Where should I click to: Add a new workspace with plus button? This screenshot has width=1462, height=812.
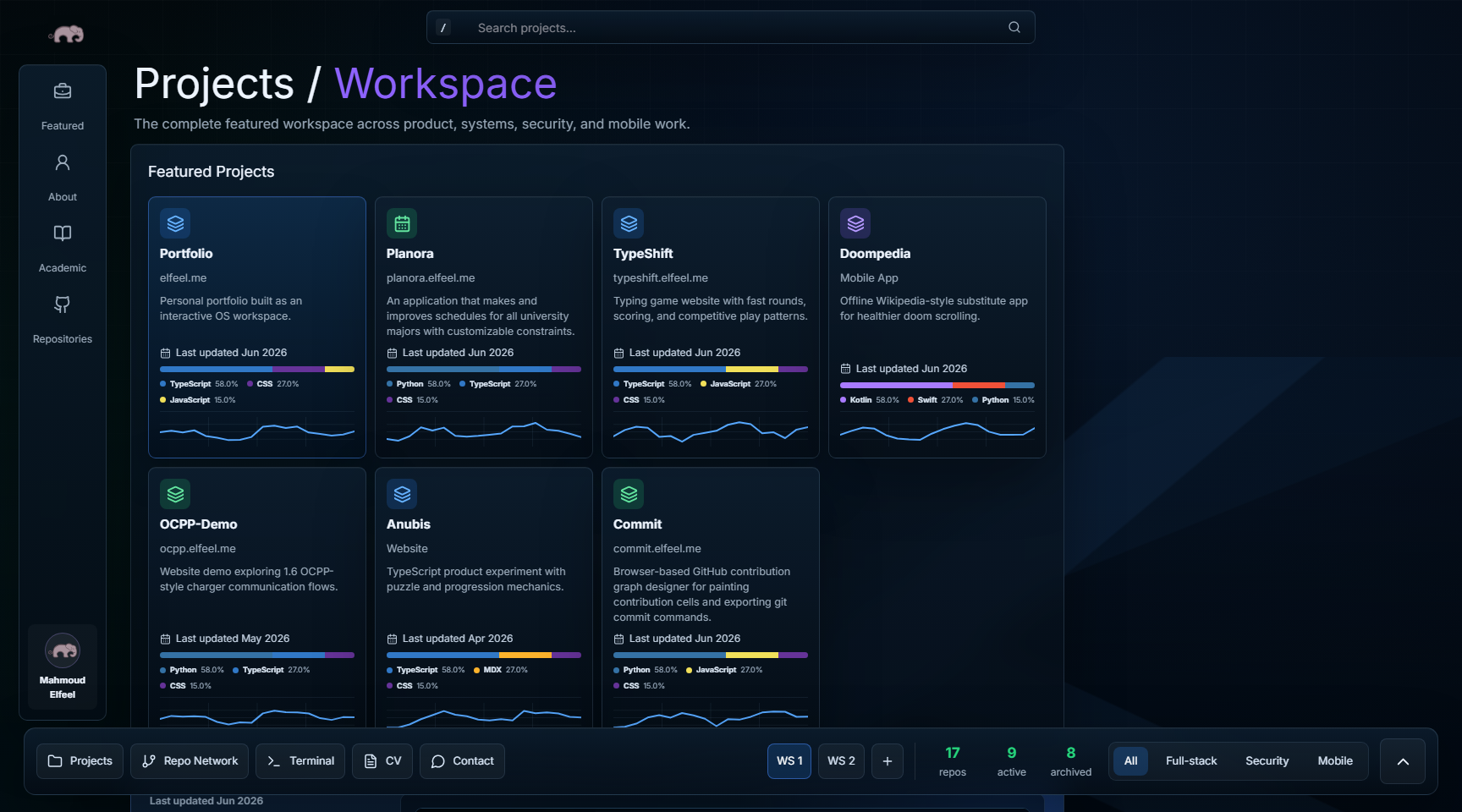pyautogui.click(x=888, y=761)
